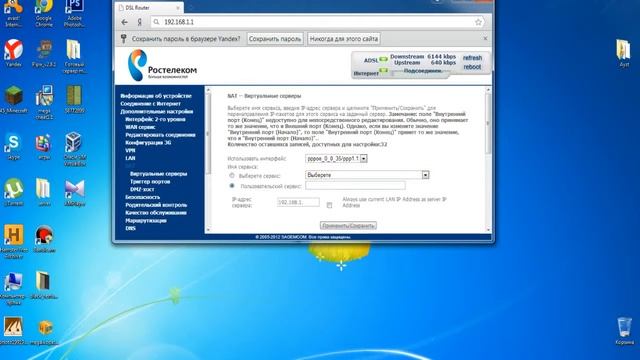Select the custom service radio button
640x360 pixels.
tap(232, 186)
